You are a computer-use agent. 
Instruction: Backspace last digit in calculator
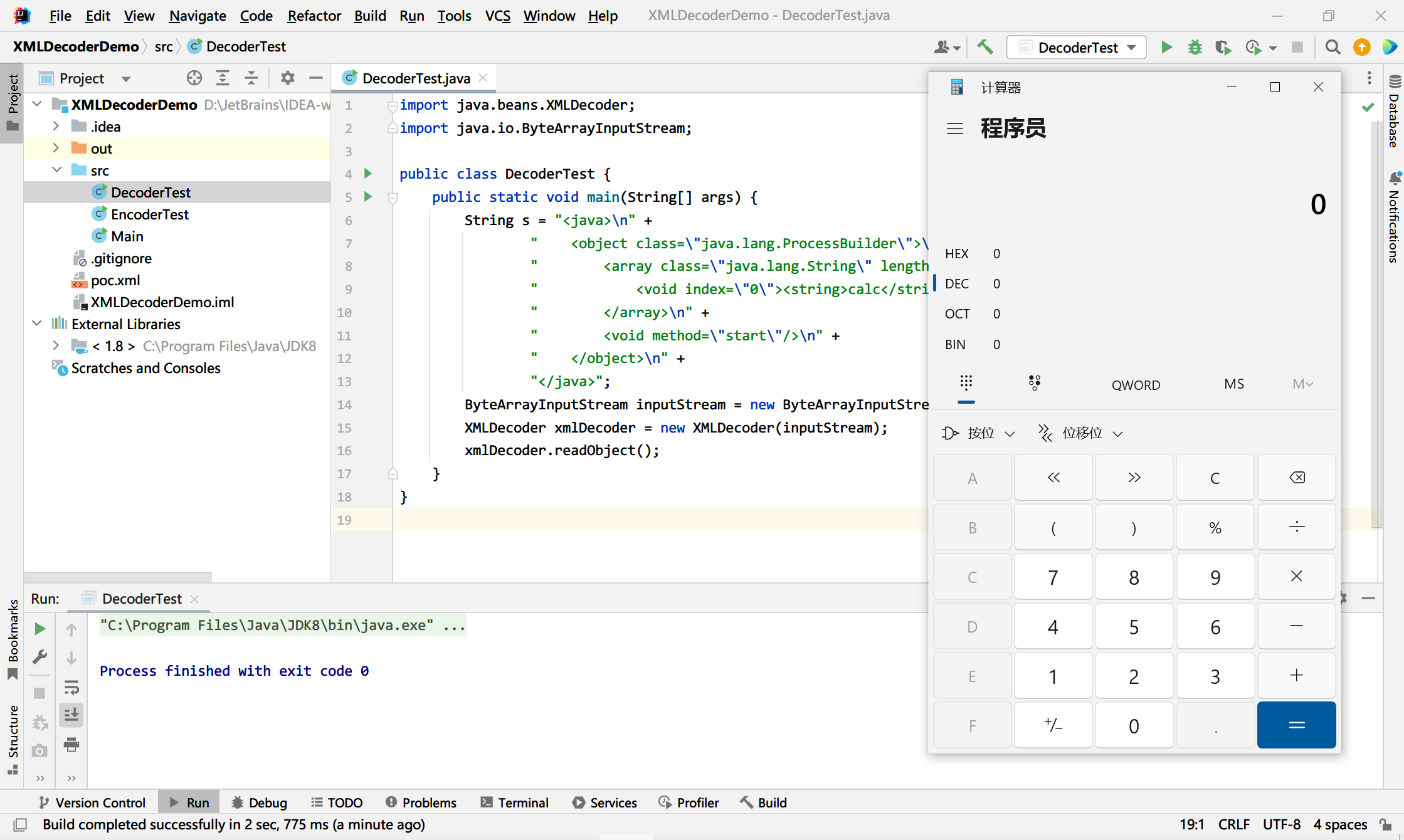pyautogui.click(x=1297, y=478)
